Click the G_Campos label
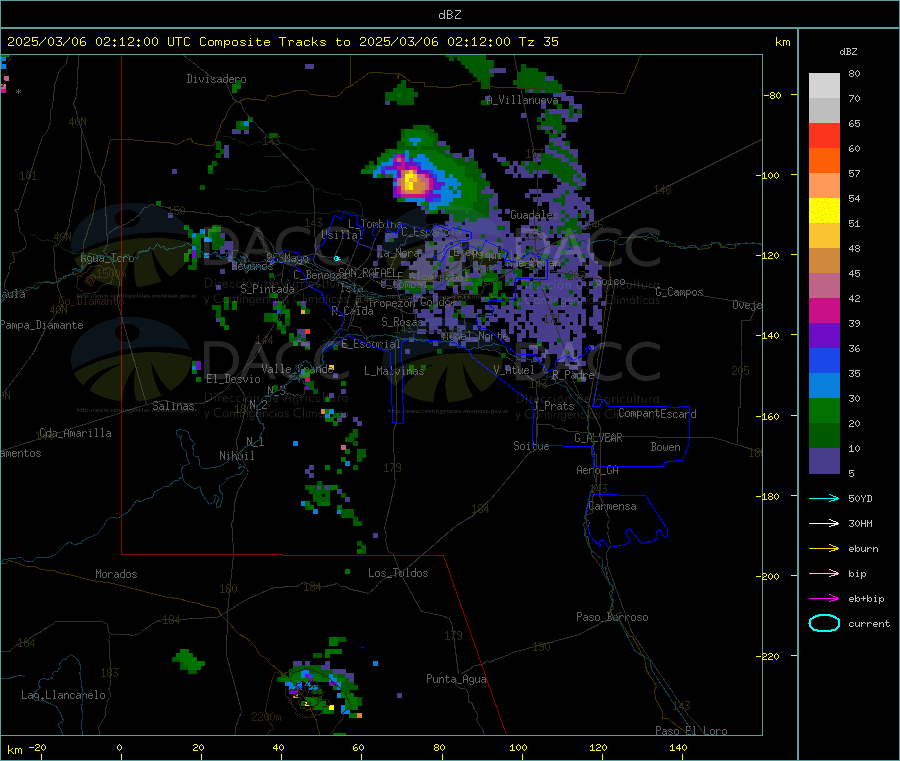Image resolution: width=900 pixels, height=761 pixels. tap(679, 292)
